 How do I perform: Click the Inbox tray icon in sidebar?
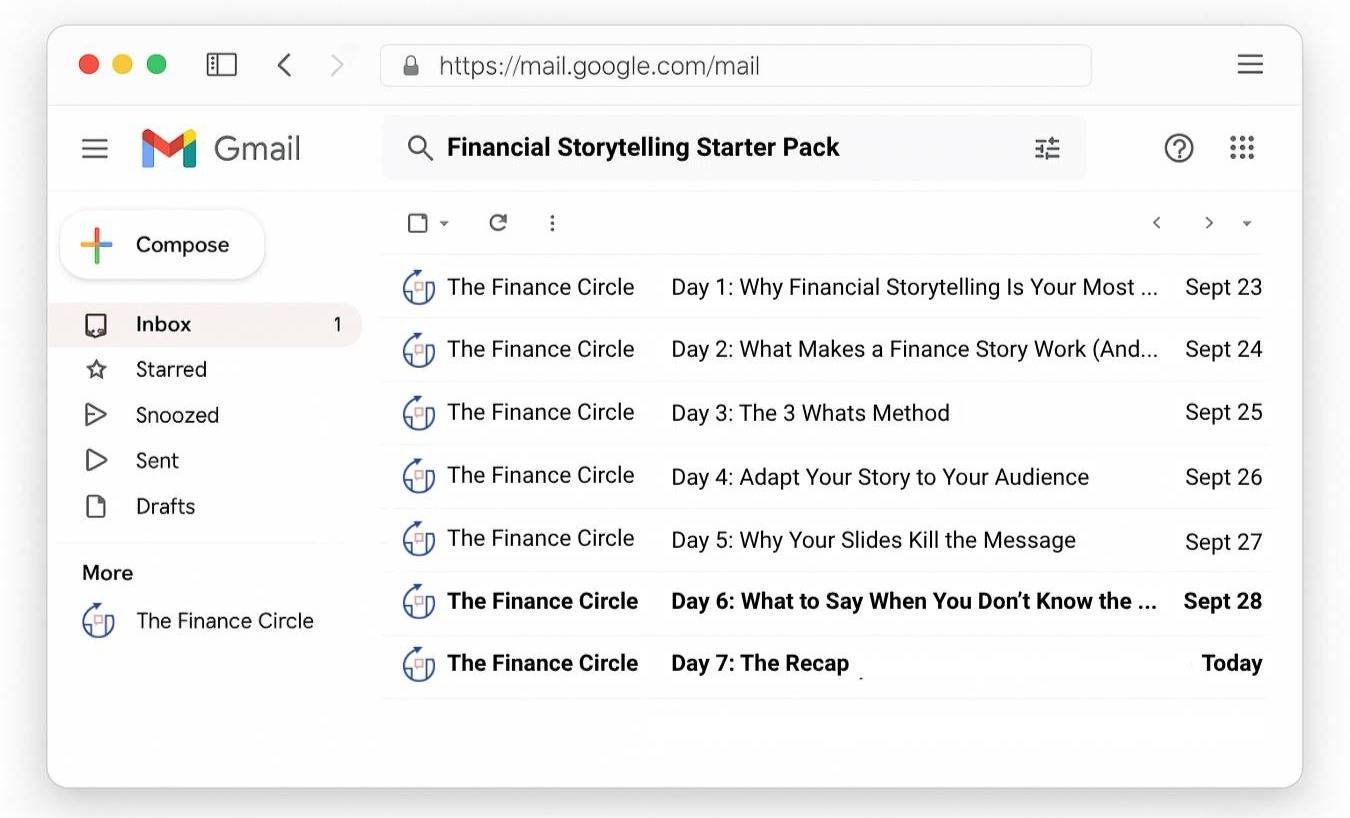pyautogui.click(x=96, y=325)
